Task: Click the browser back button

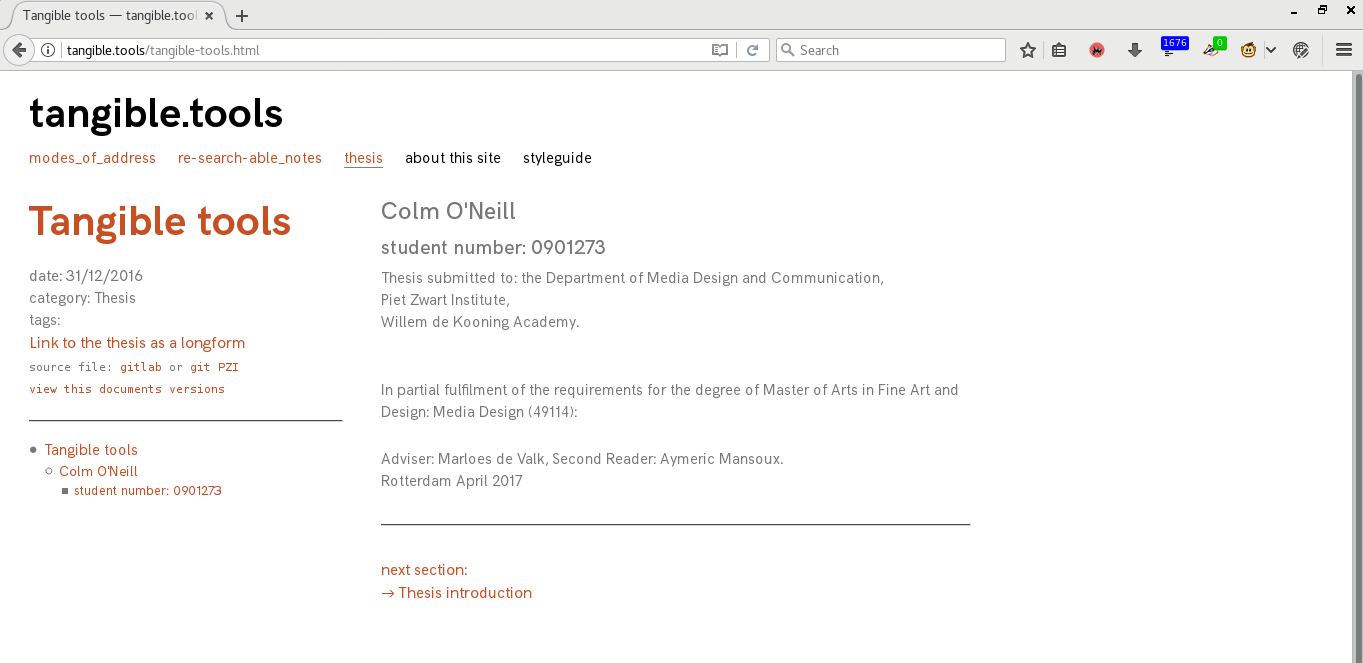Action: pyautogui.click(x=19, y=50)
